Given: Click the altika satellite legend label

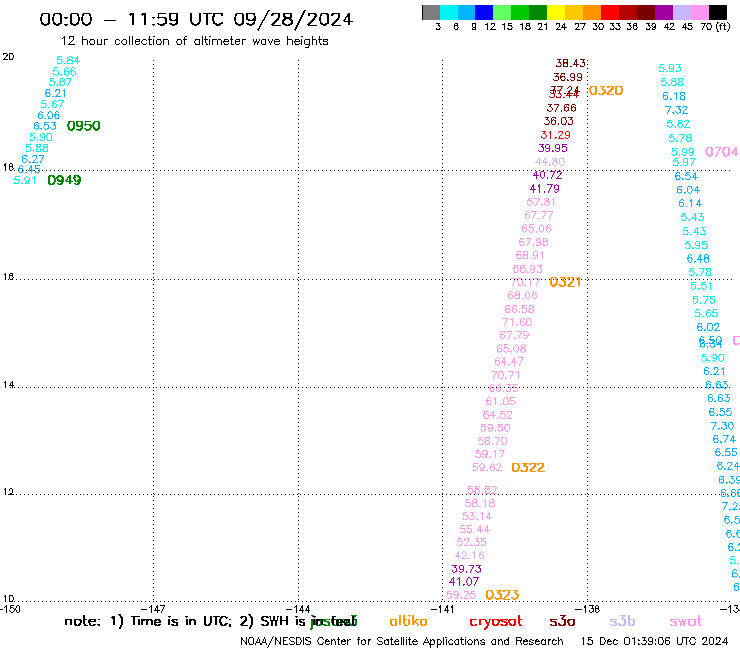Looking at the screenshot, I should coord(408,621).
